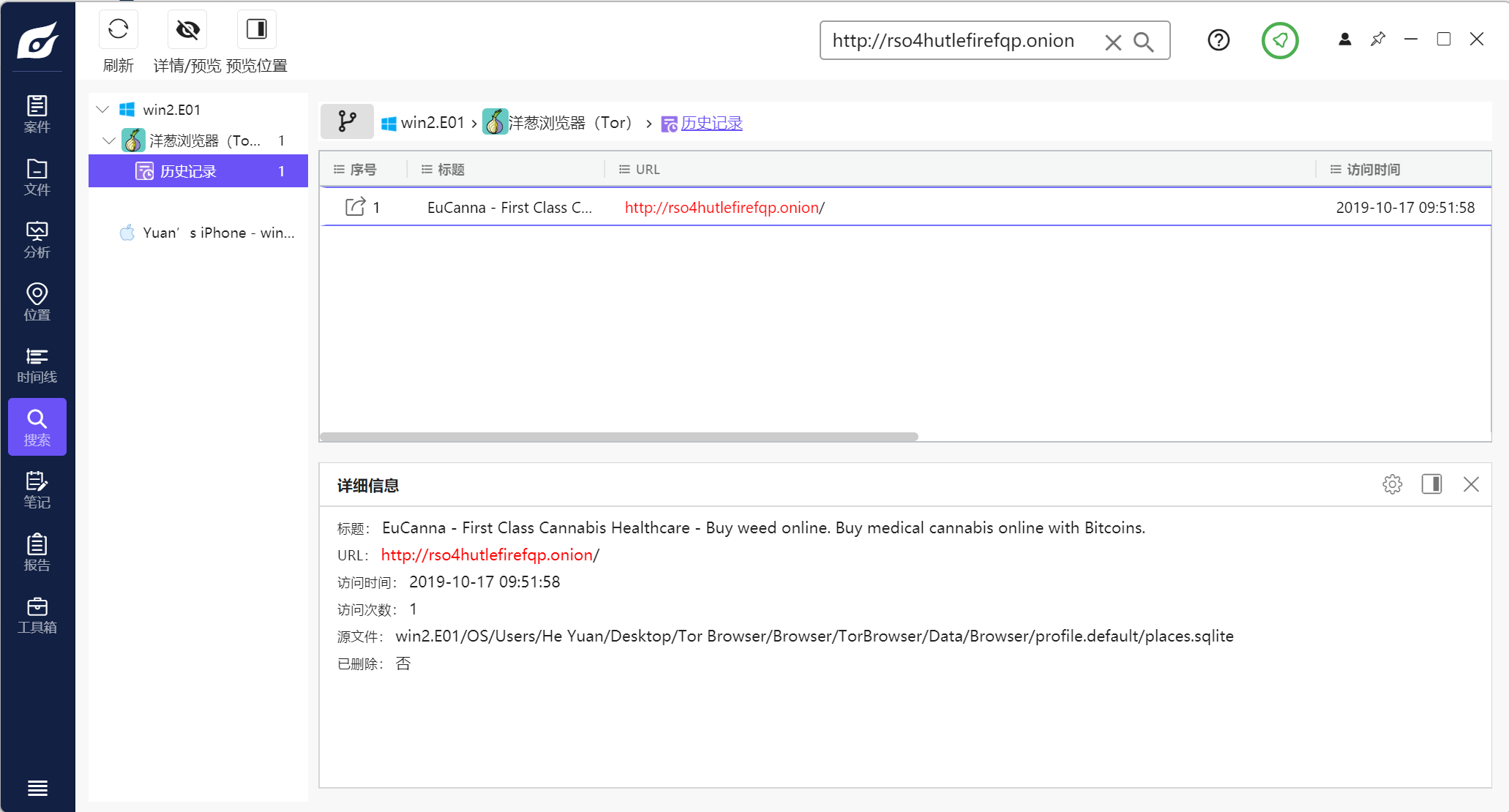
Task: Toggle the details/preview eye icon
Action: [187, 30]
